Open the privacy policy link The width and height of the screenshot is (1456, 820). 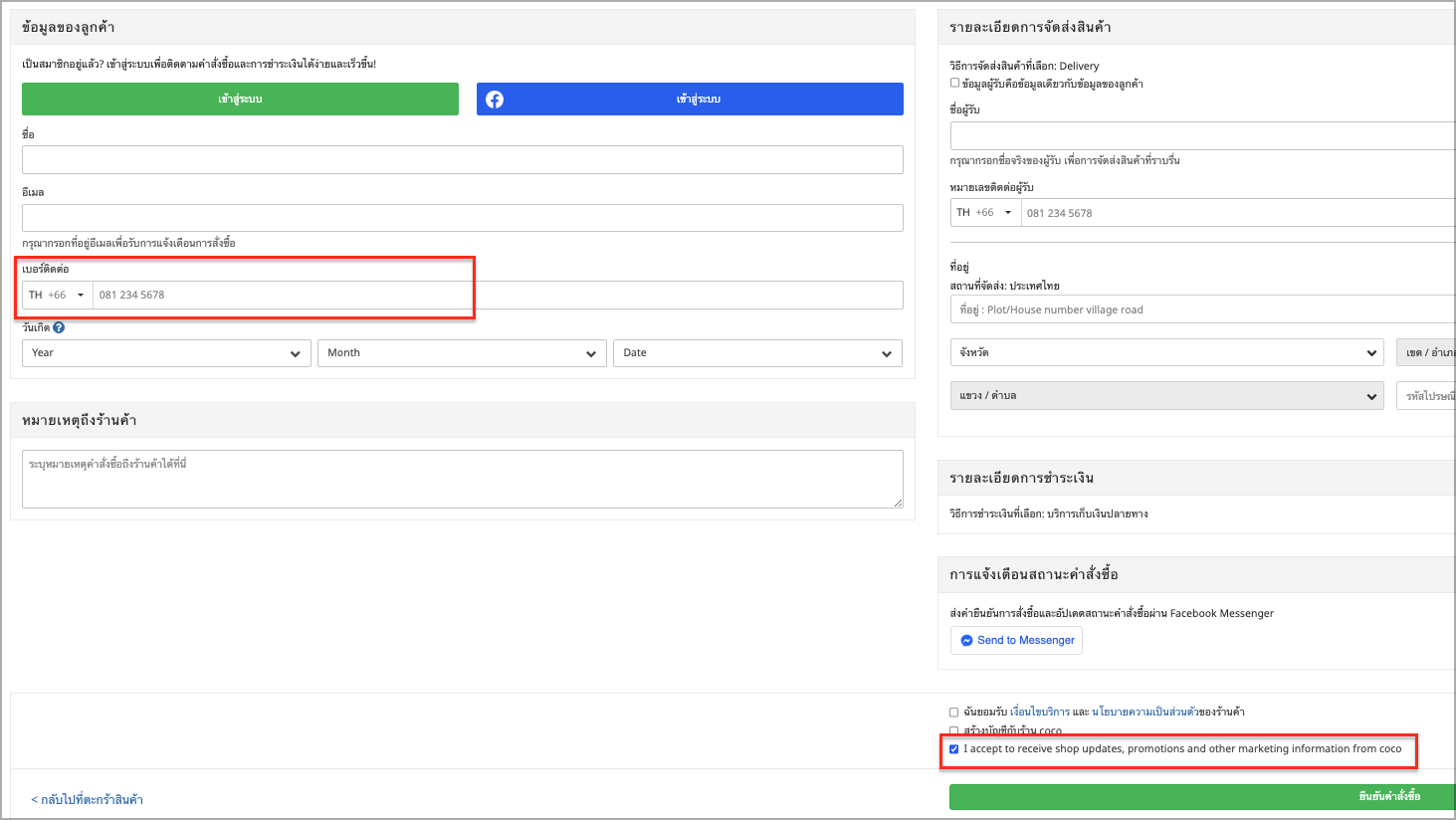[1144, 713]
